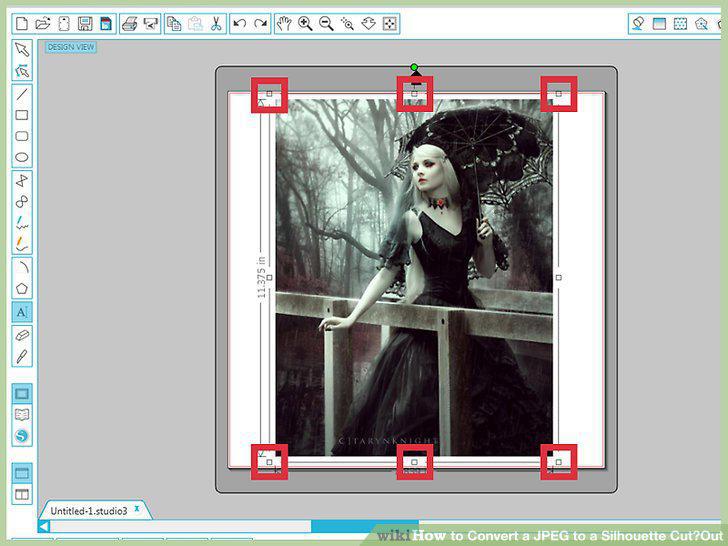
Task: Print the design with the printer icon
Action: point(130,24)
